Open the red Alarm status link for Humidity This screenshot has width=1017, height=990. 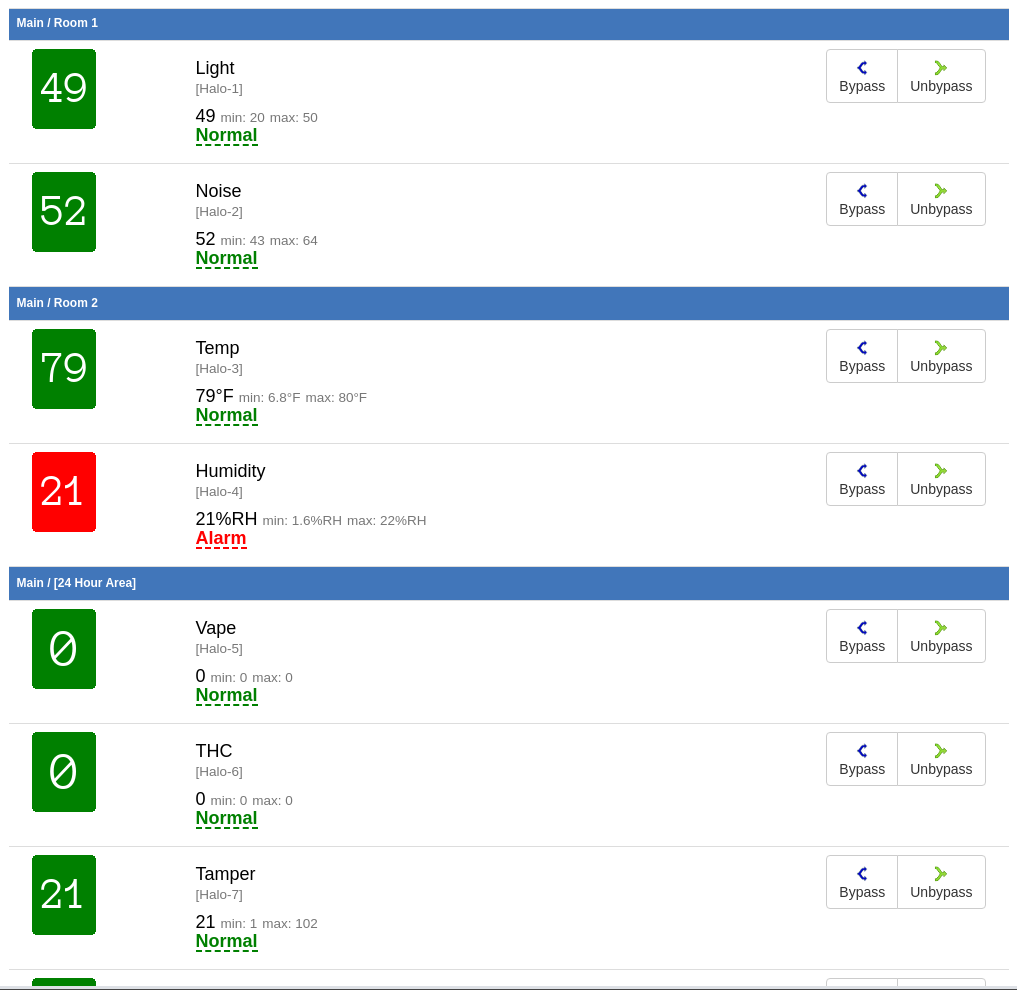221,538
